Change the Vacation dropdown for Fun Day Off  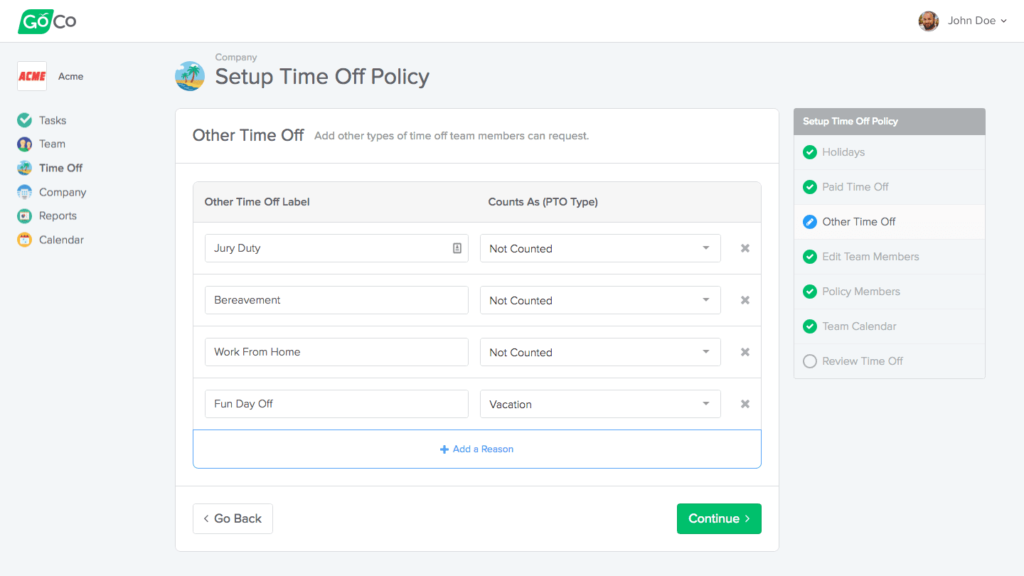click(600, 404)
